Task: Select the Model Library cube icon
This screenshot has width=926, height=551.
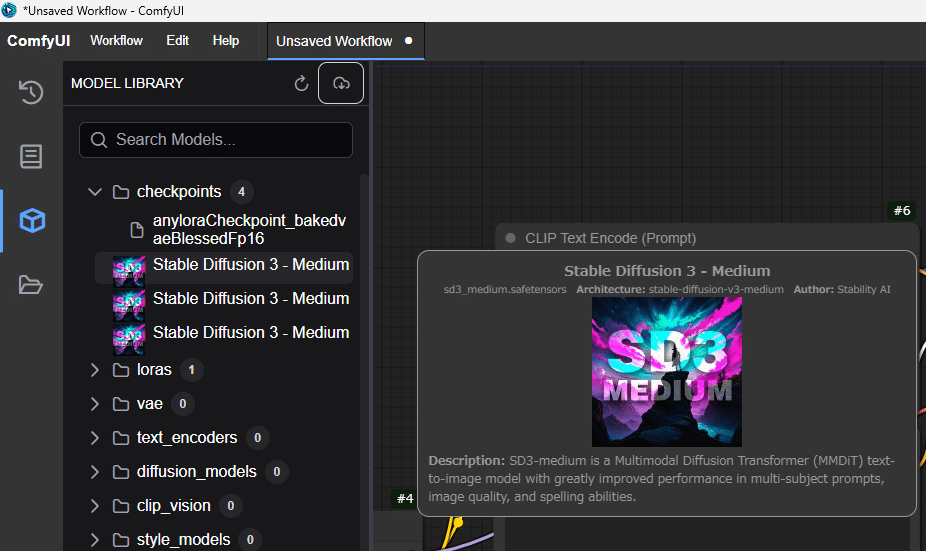Action: (x=32, y=221)
